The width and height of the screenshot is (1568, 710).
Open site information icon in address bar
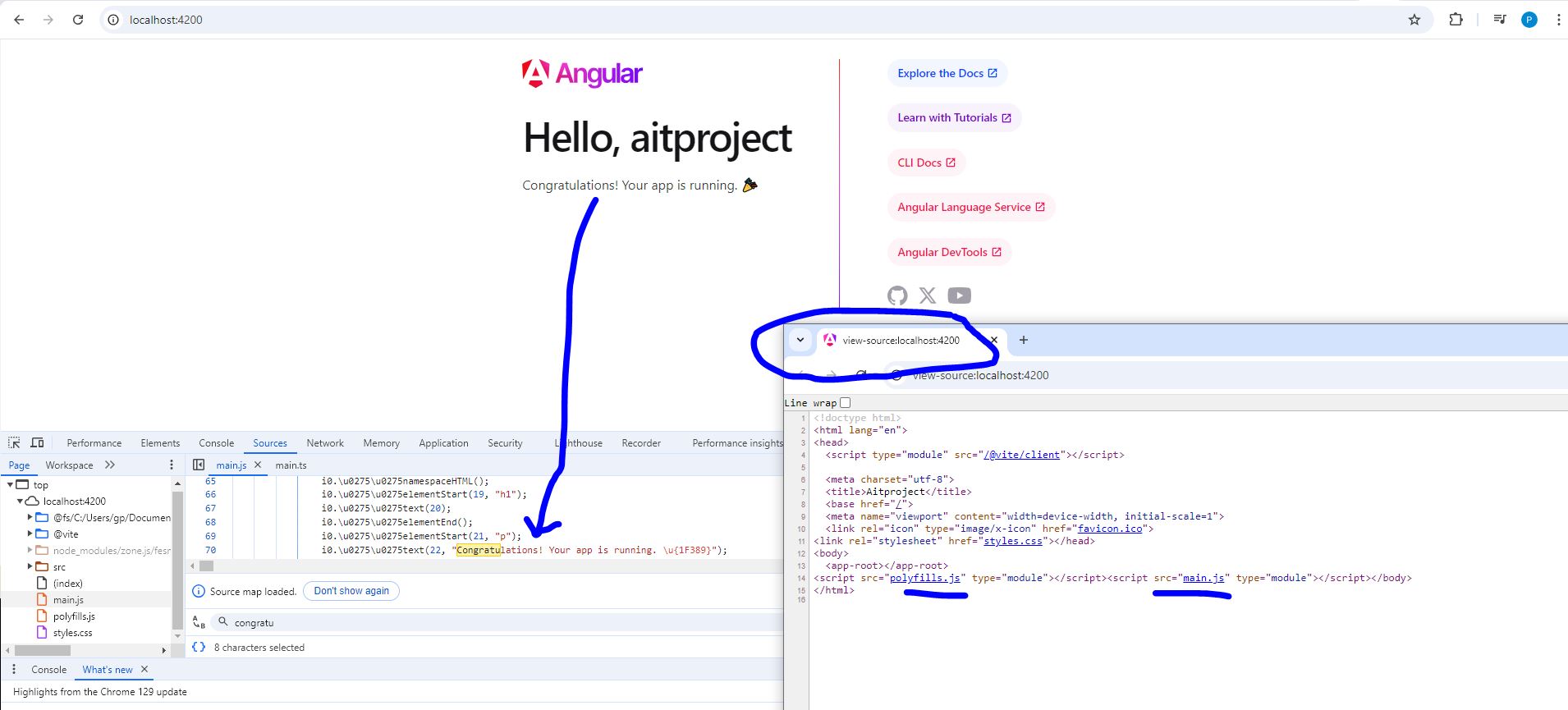(114, 20)
